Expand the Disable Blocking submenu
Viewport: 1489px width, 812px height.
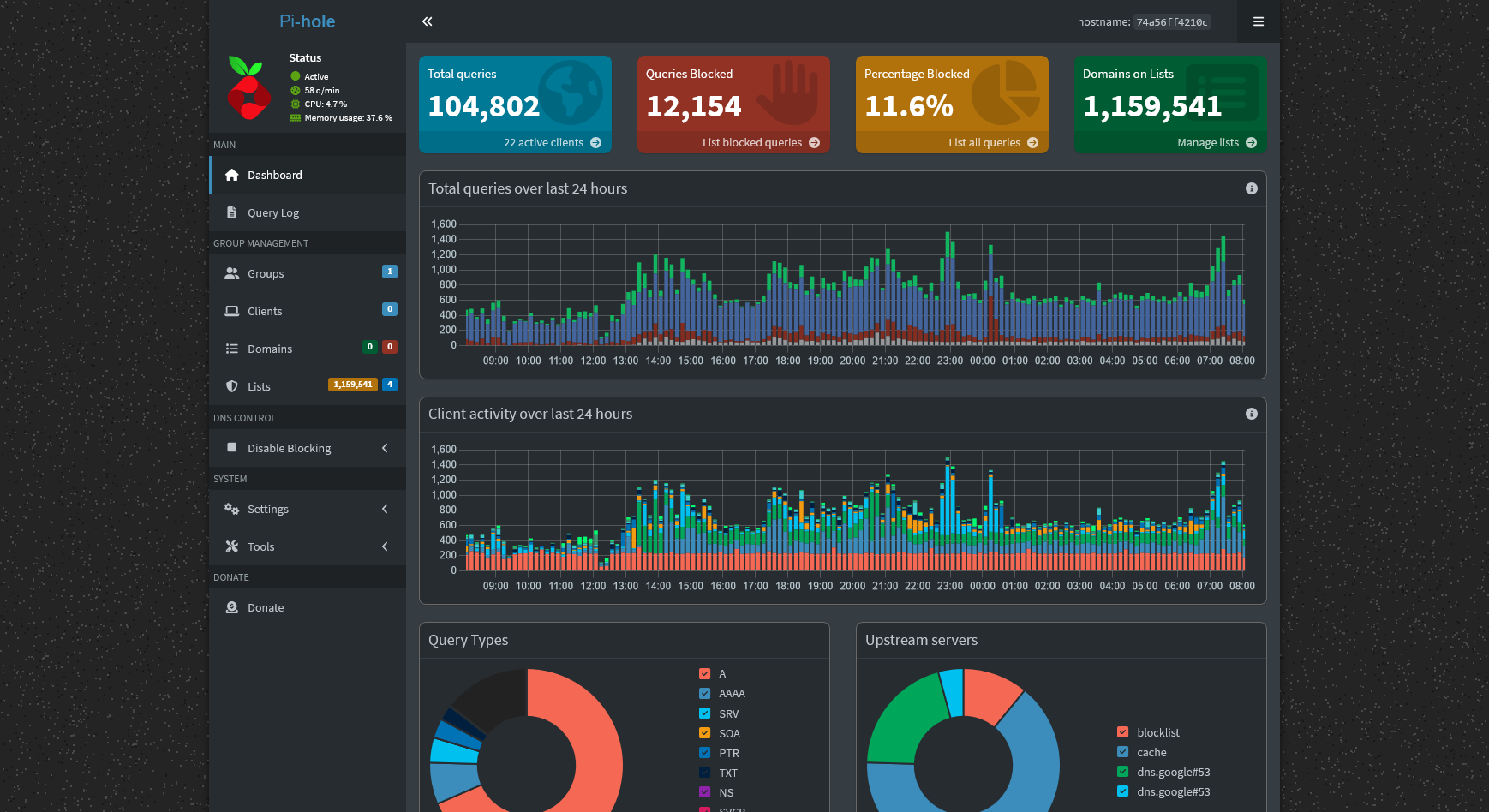[x=308, y=448]
